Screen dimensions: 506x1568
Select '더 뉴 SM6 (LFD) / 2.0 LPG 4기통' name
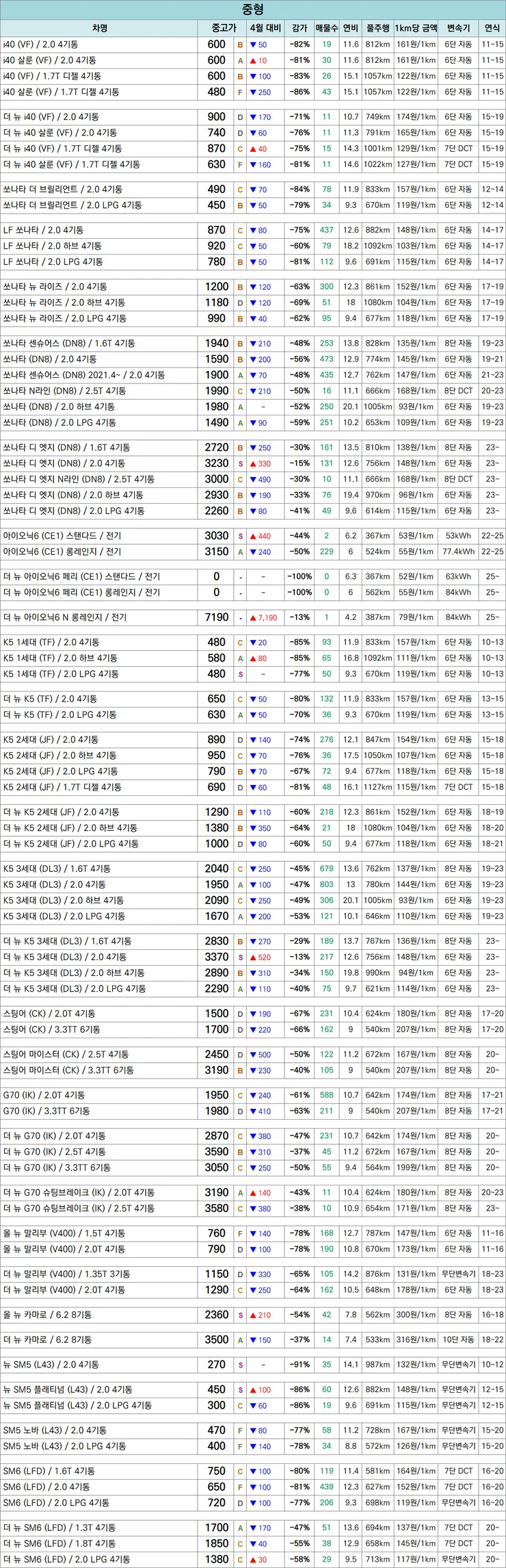click(x=67, y=1559)
